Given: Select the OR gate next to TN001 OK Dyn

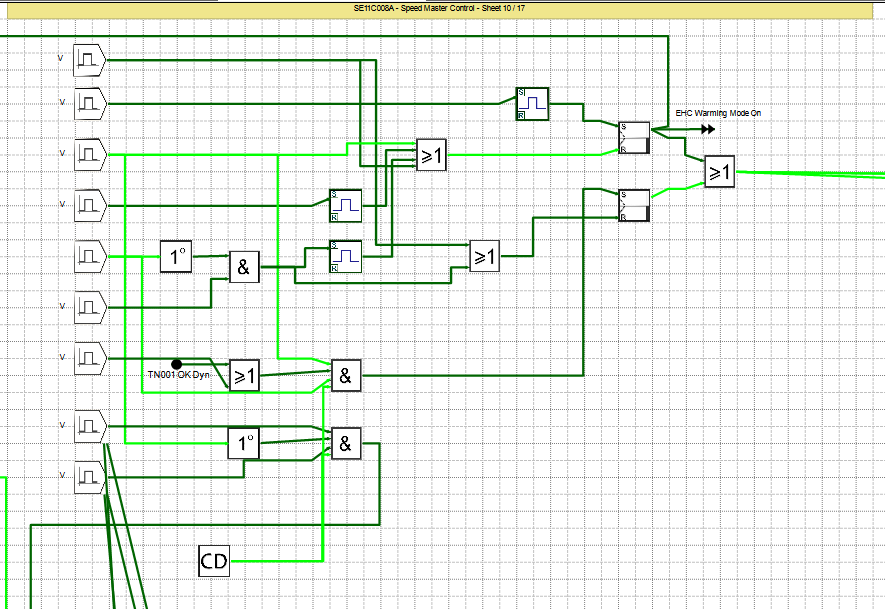Looking at the screenshot, I should (x=244, y=375).
